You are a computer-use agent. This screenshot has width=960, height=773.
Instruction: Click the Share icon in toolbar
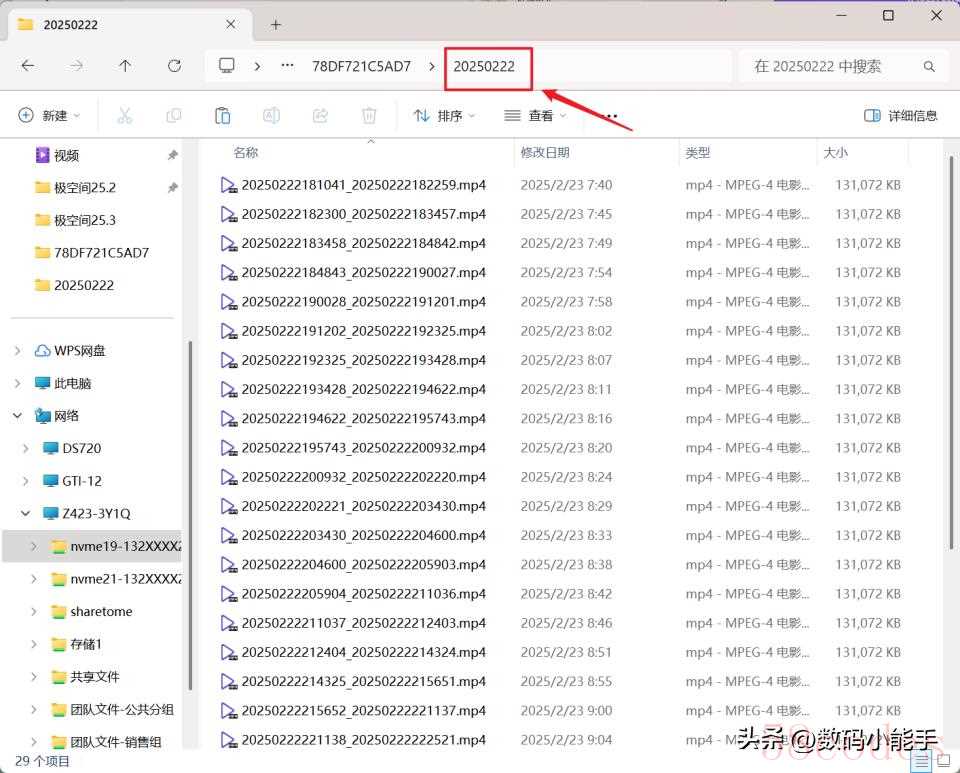320,116
